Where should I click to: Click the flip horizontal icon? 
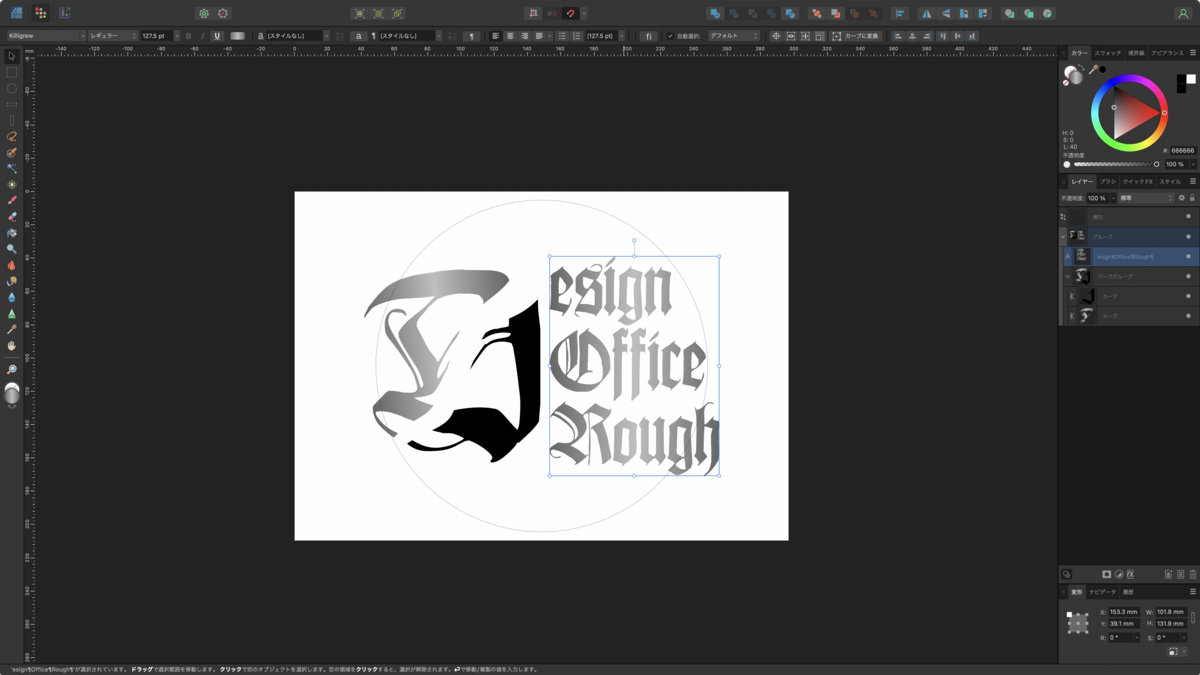[x=926, y=13]
